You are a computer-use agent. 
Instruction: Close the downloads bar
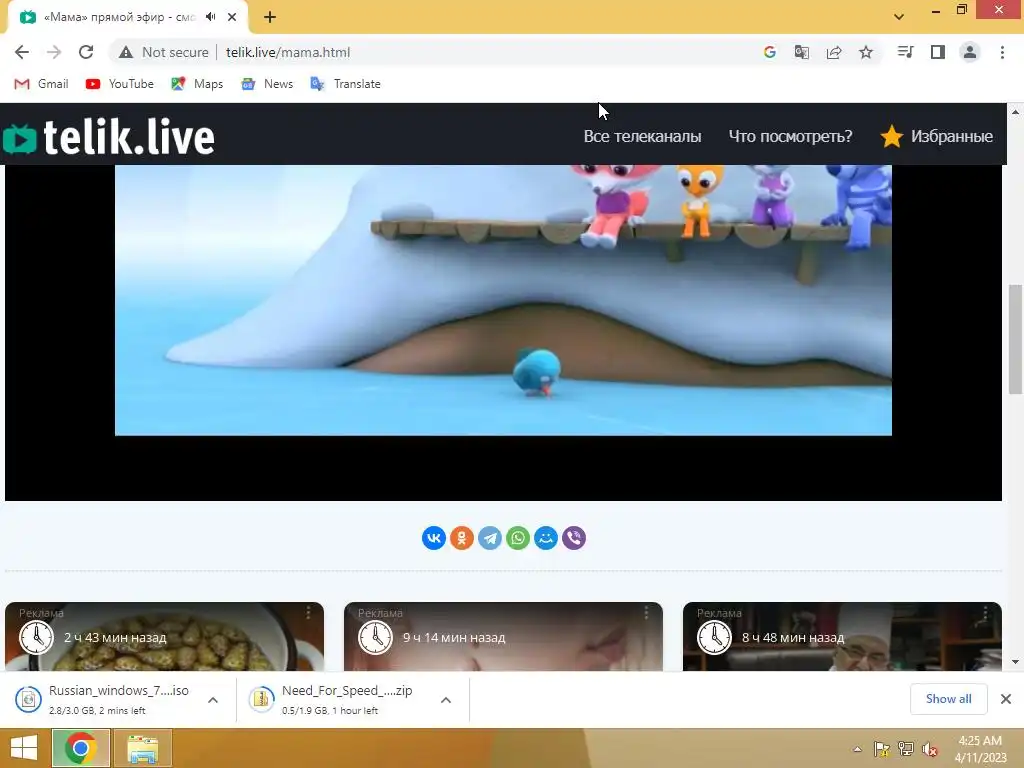1006,699
